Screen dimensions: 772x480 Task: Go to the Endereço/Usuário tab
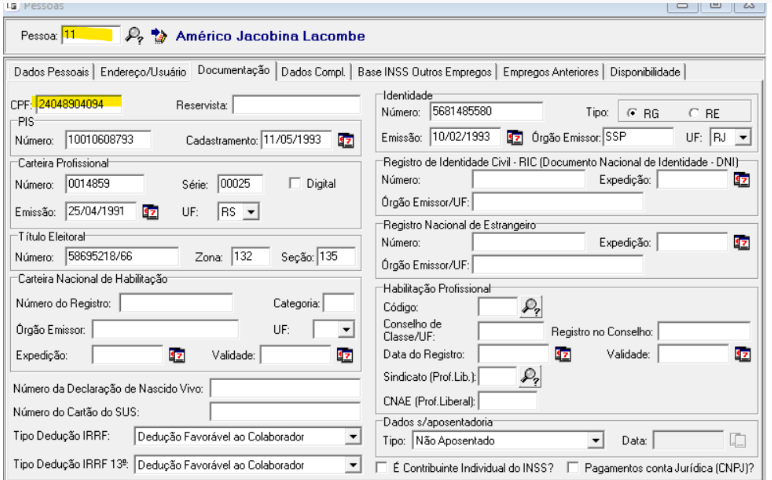coord(144,72)
